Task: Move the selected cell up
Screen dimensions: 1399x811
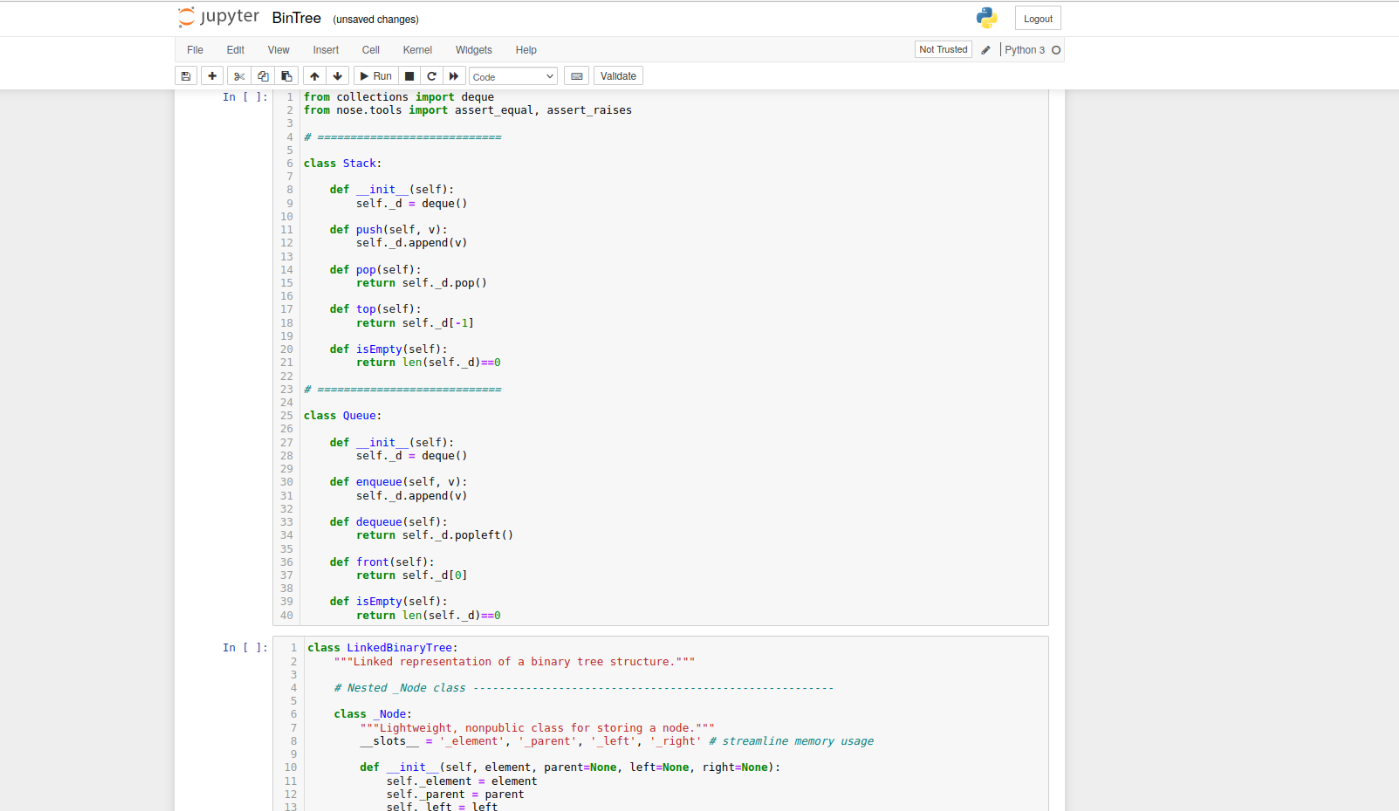Action: [313, 75]
